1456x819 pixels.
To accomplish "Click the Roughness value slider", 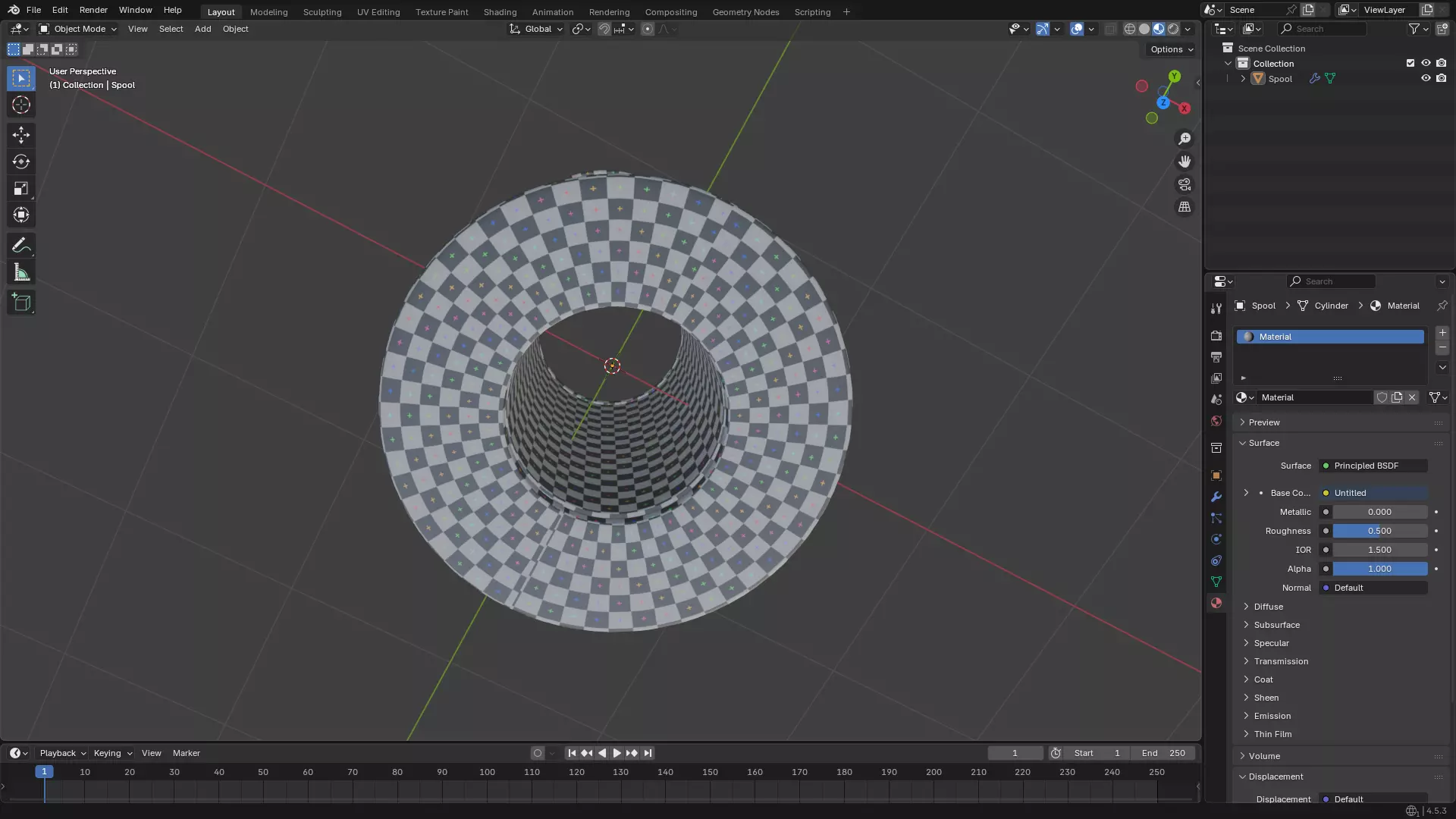I will point(1379,531).
